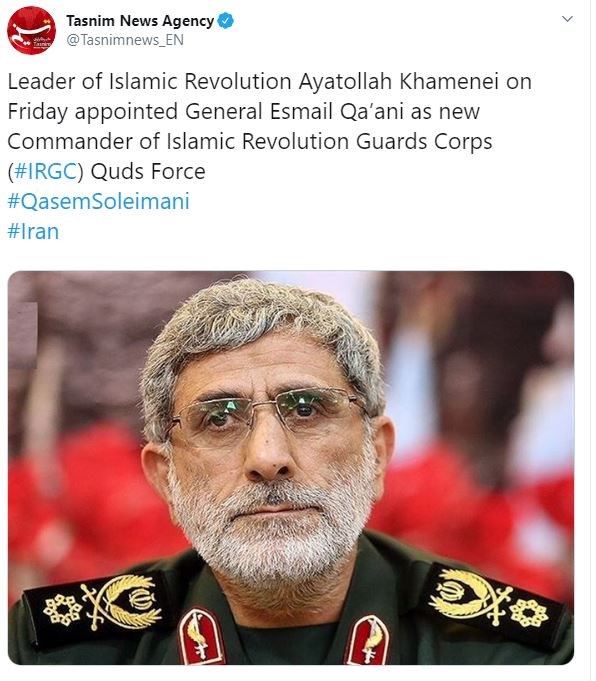The image size is (596, 681).
Task: Follow the #IRGC hashtag
Action: point(46,171)
